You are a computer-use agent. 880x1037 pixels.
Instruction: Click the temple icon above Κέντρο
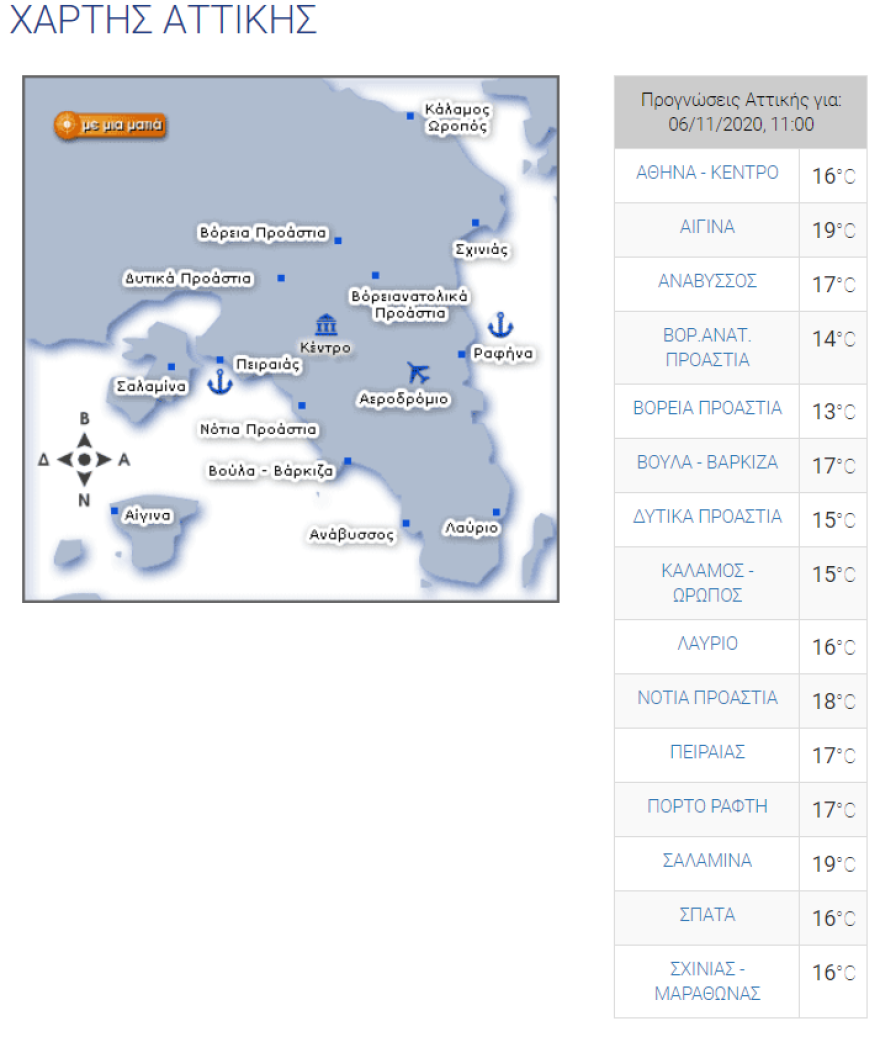[x=326, y=325]
